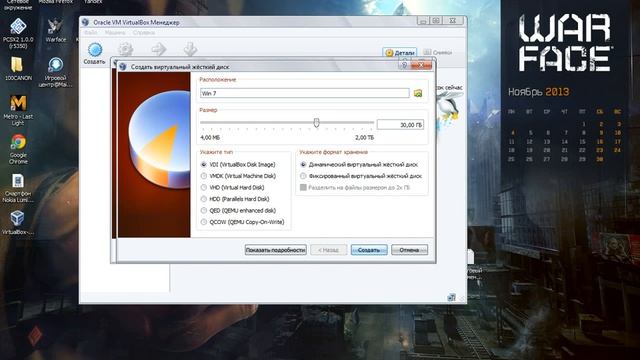
Task: Switch to Снимки tab in VirtualBox Manager
Action: pos(438,52)
